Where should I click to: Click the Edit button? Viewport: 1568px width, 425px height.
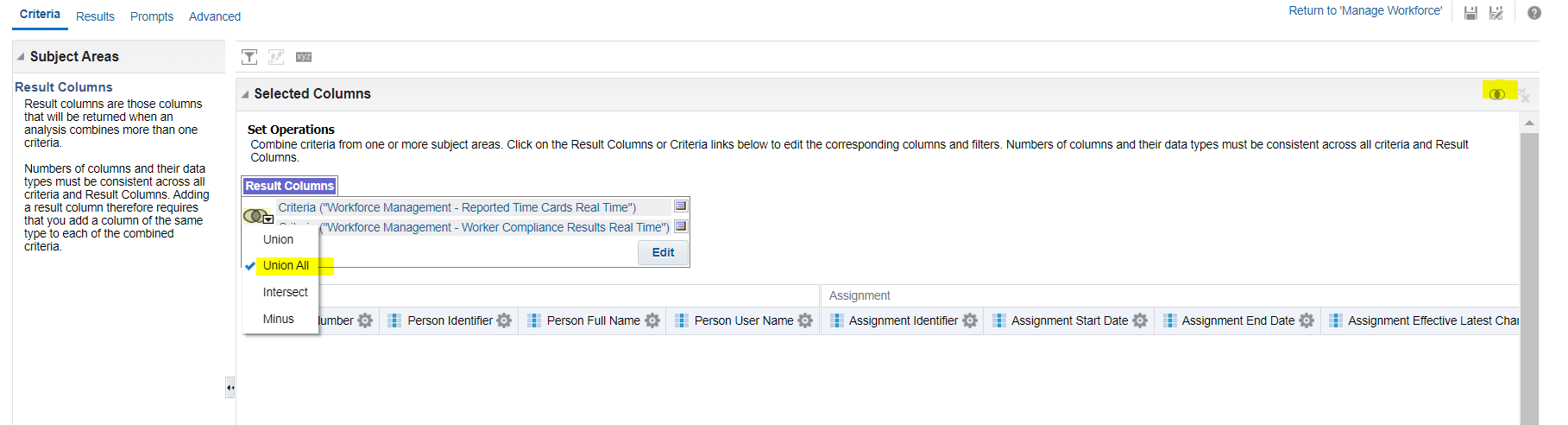pyautogui.click(x=663, y=252)
